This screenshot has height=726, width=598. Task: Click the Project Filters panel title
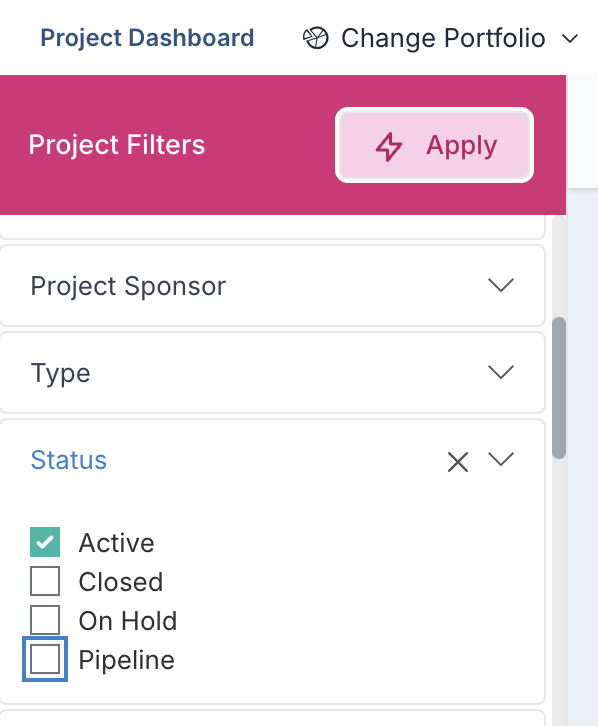pyautogui.click(x=117, y=145)
